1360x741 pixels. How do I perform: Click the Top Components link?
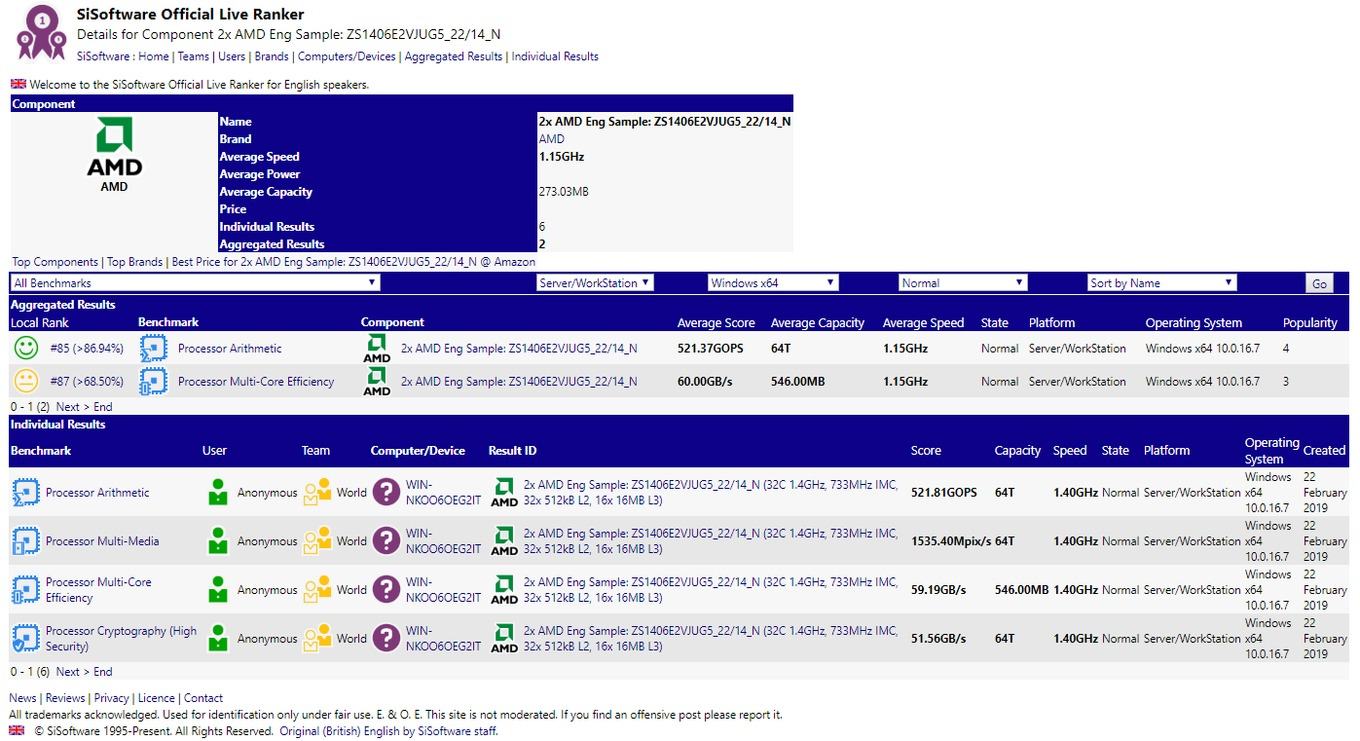55,262
